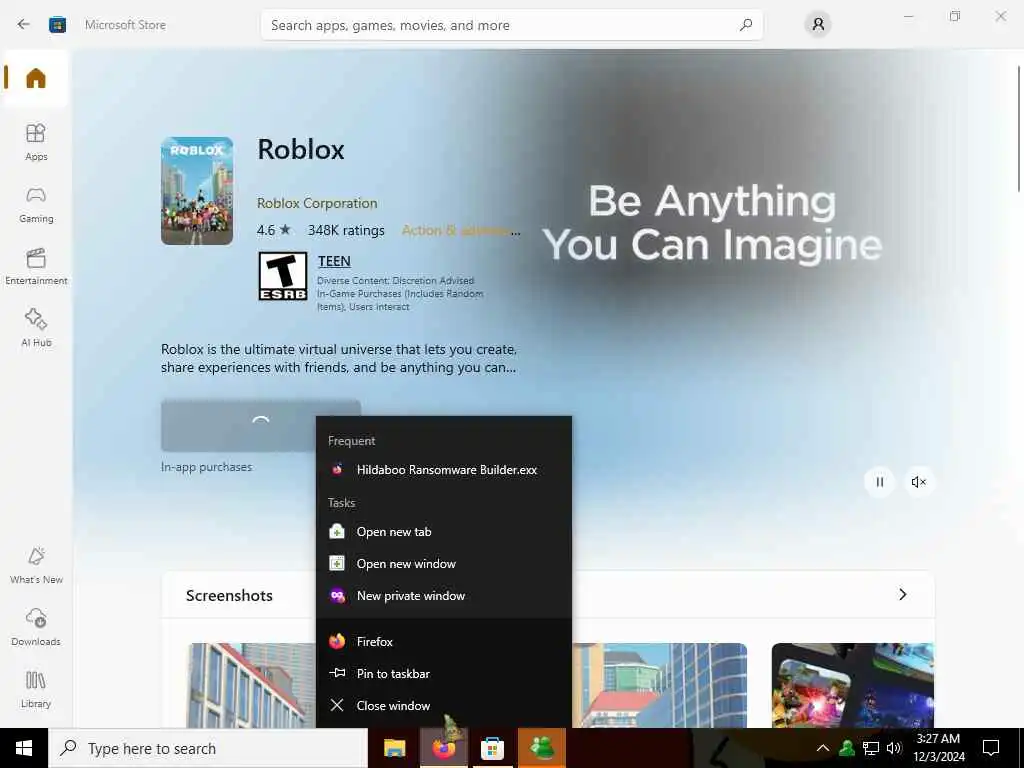Open the Action & adventure category link

pyautogui.click(x=460, y=231)
